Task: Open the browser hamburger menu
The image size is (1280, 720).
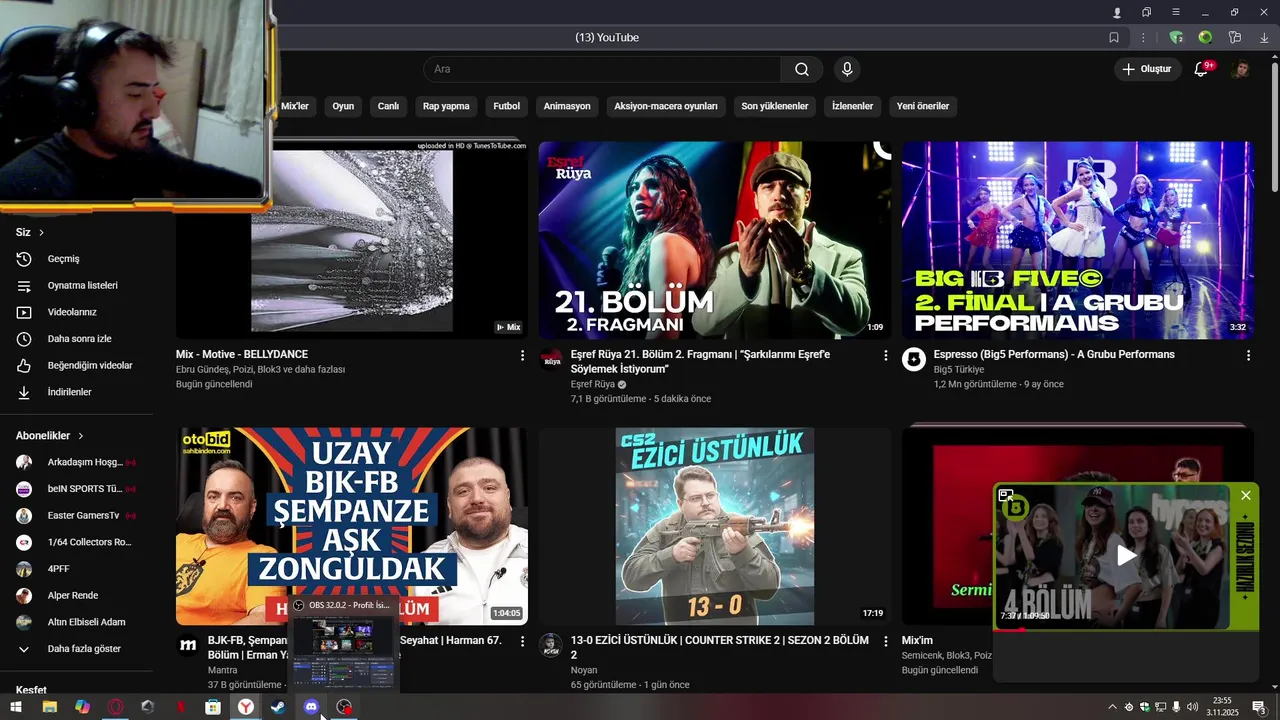Action: pos(1176,12)
